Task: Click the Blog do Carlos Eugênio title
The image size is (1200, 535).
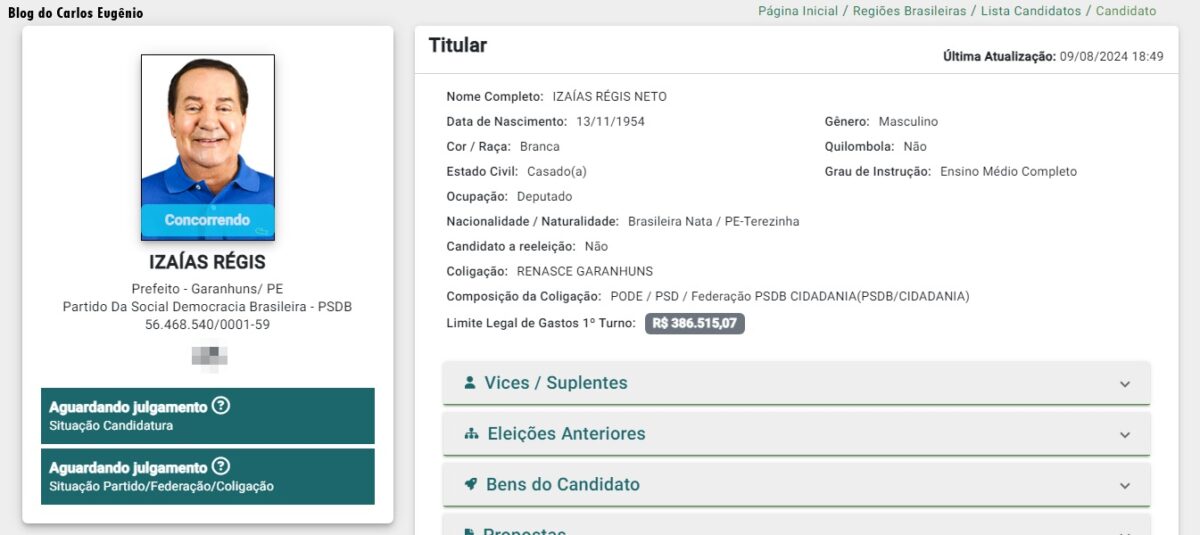Action: 76,13
